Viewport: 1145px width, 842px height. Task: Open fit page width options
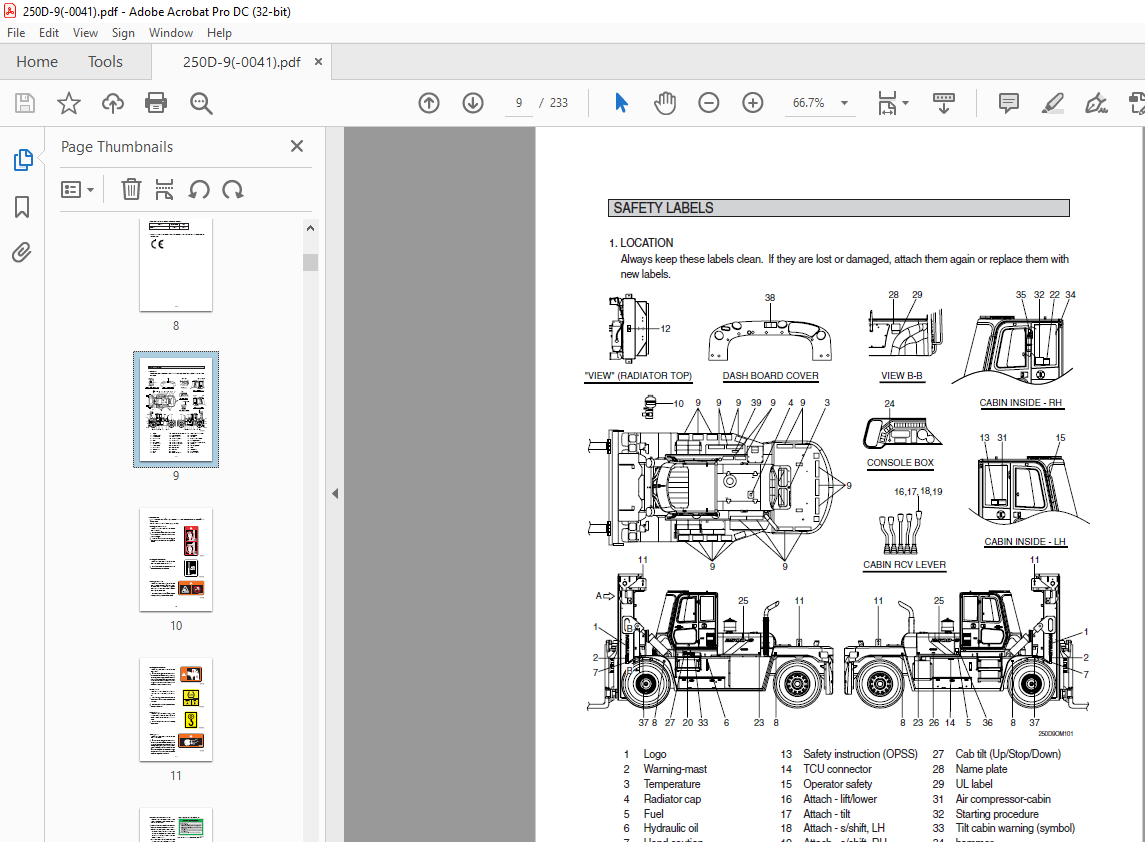[892, 103]
